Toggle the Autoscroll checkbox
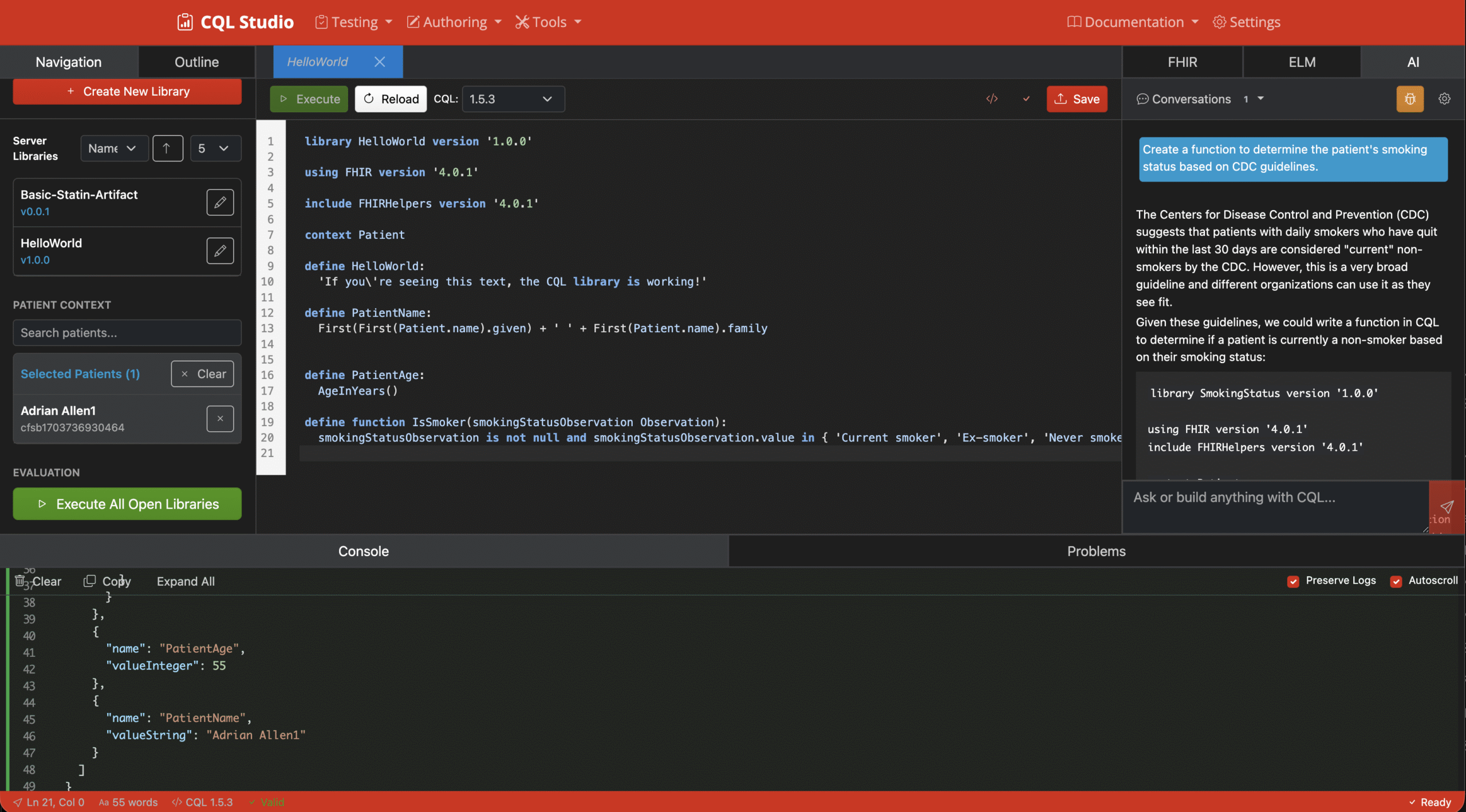1466x812 pixels. [x=1396, y=581]
